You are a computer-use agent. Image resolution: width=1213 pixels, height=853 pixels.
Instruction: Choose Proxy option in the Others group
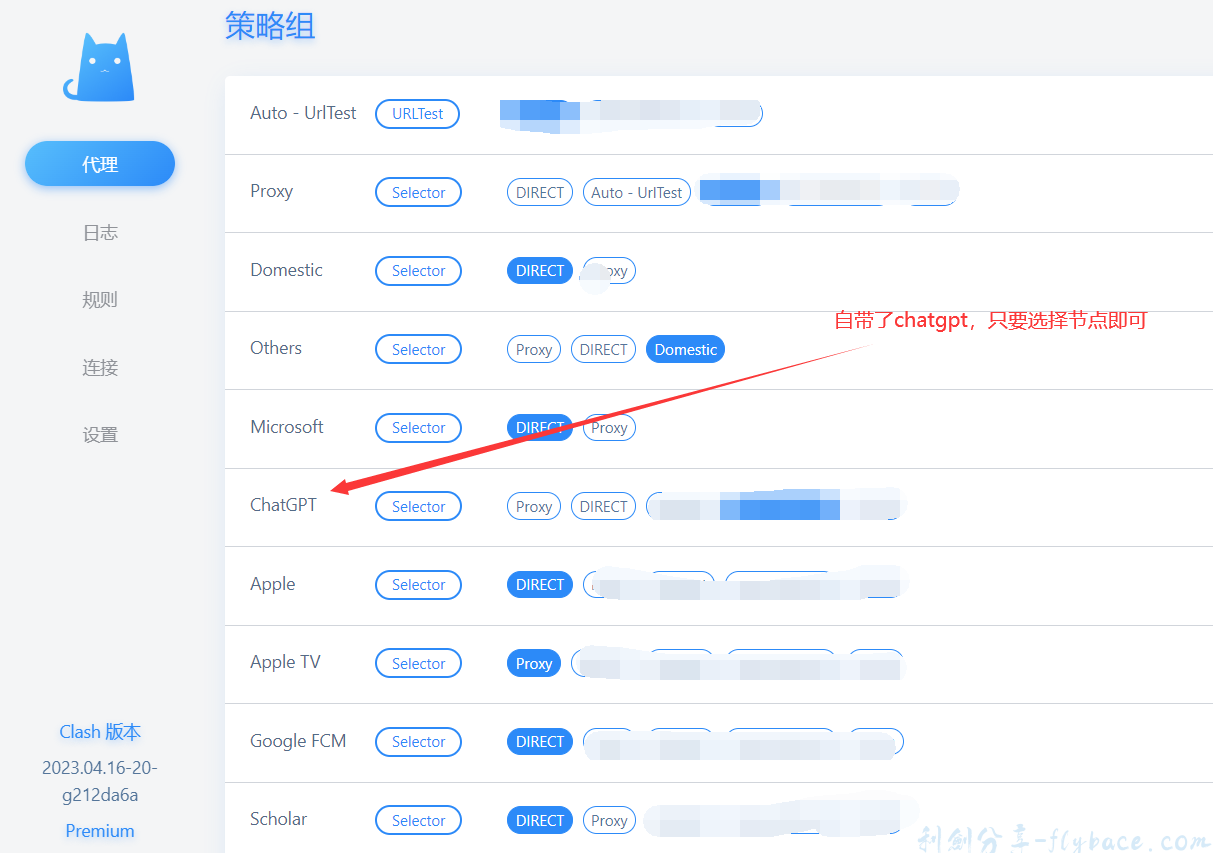534,349
